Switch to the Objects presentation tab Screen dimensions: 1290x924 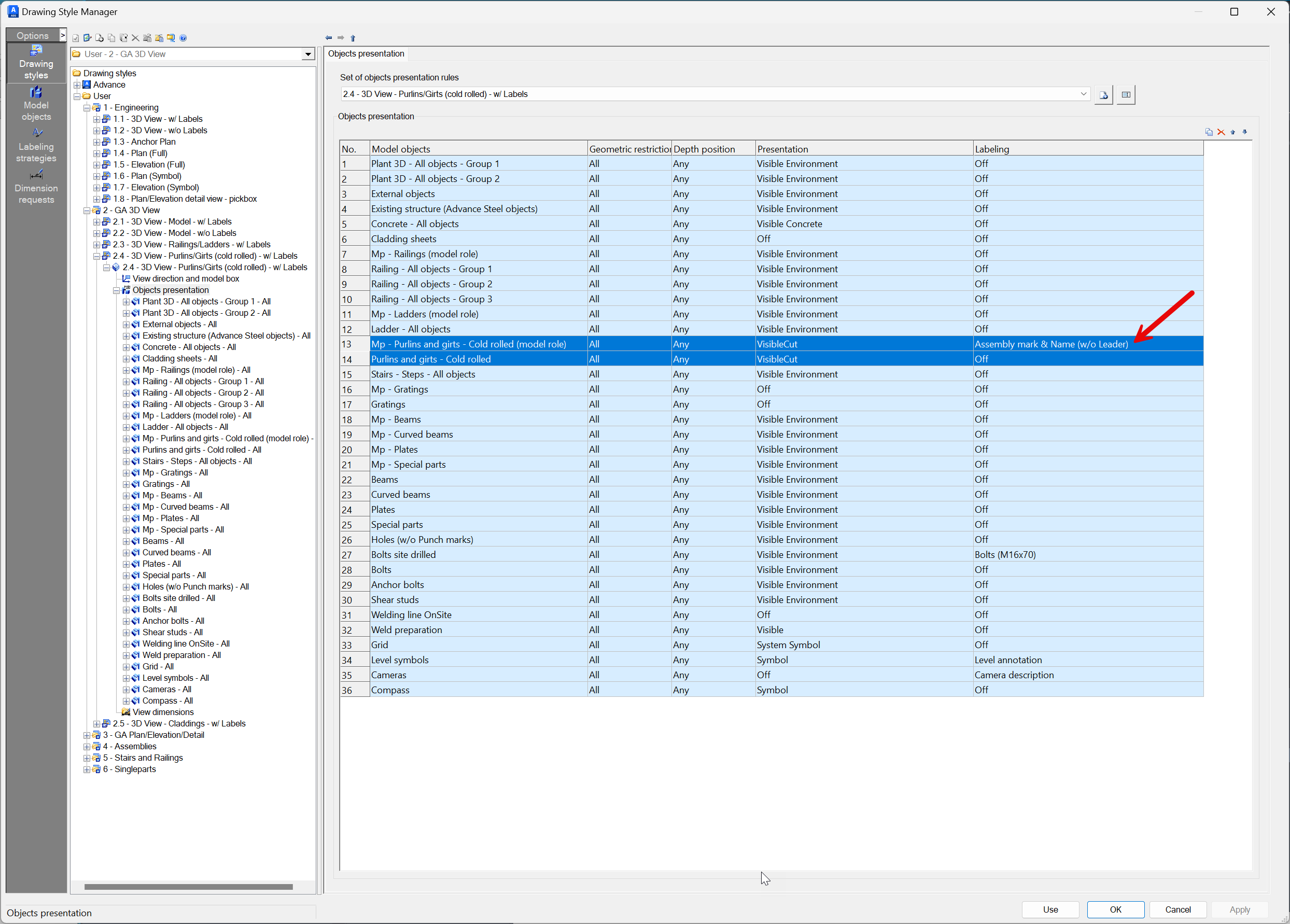366,53
